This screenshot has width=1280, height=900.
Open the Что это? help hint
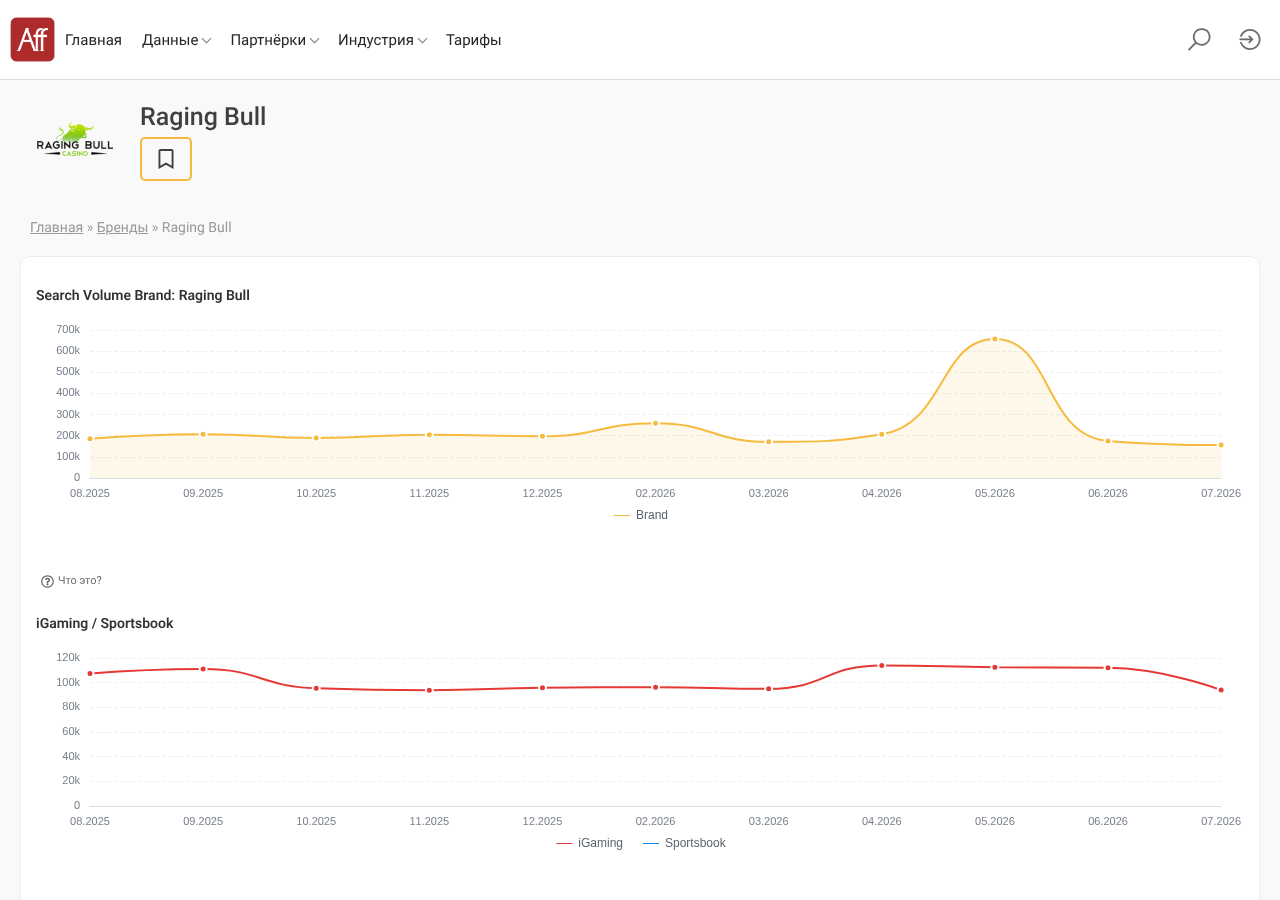pyautogui.click(x=71, y=581)
